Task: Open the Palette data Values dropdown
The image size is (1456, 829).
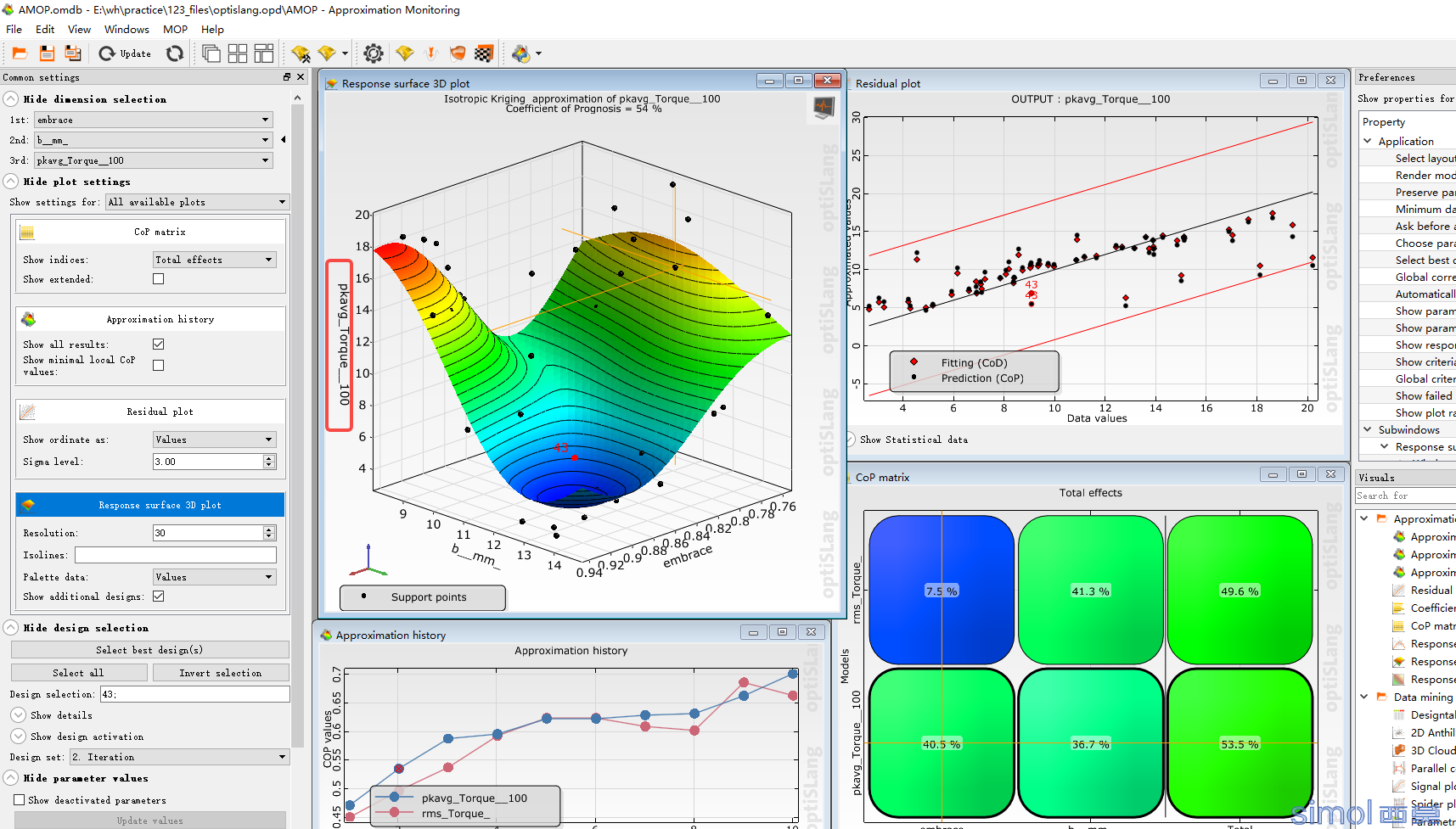Action: coord(215,577)
